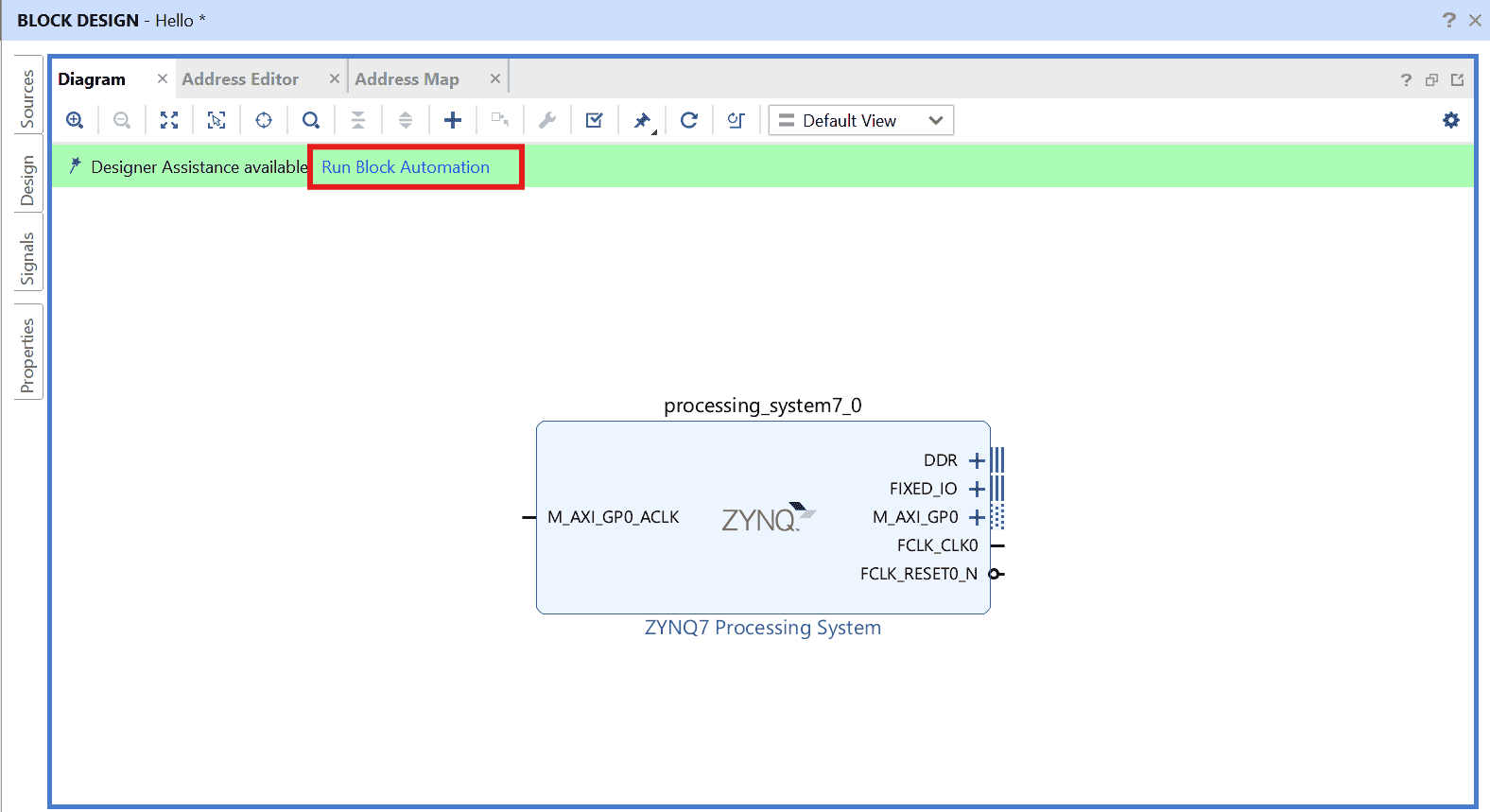Open diagram settings gear icon
1490x812 pixels.
pos(1450,120)
